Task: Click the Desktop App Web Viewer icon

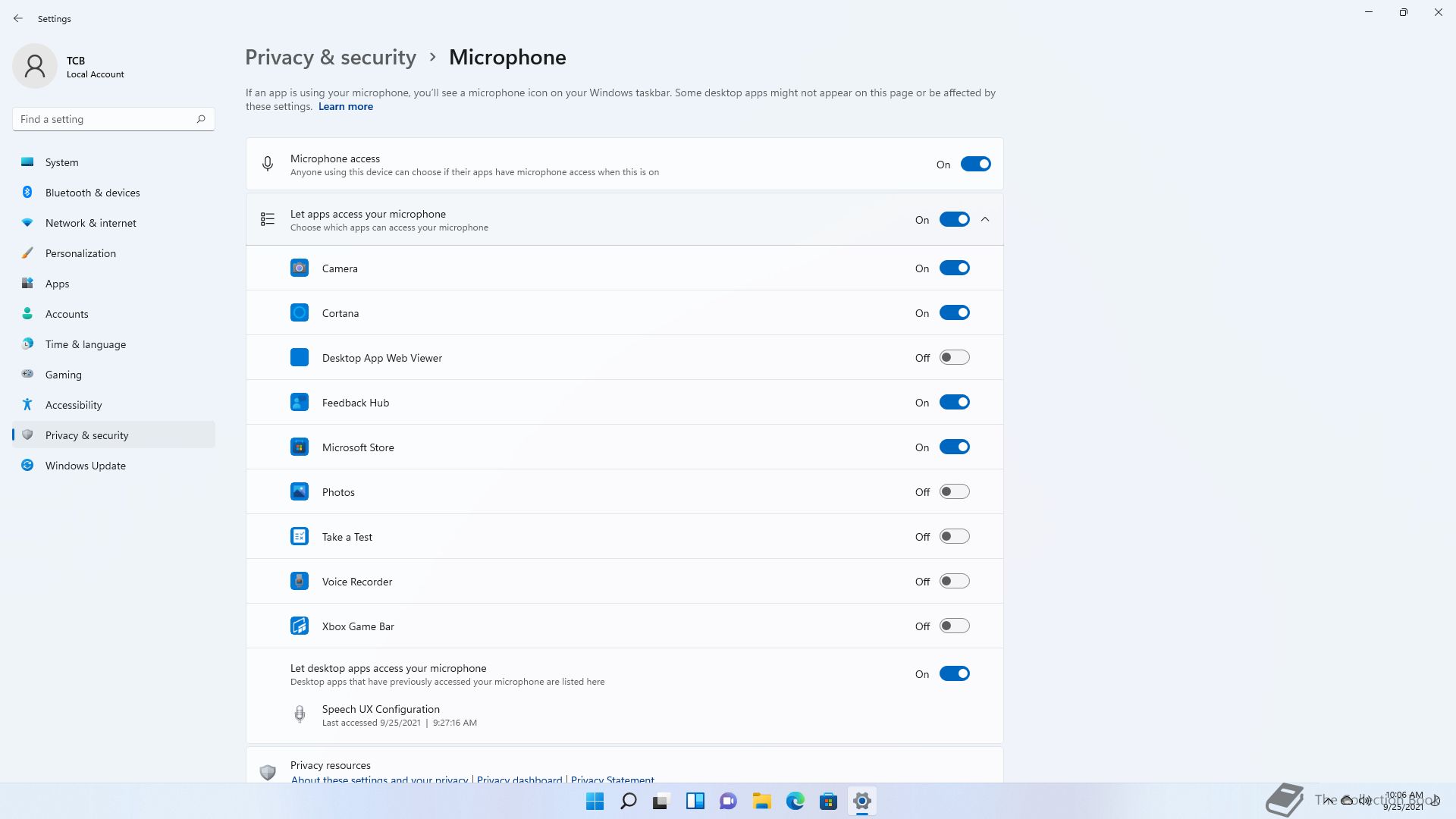Action: coord(300,357)
